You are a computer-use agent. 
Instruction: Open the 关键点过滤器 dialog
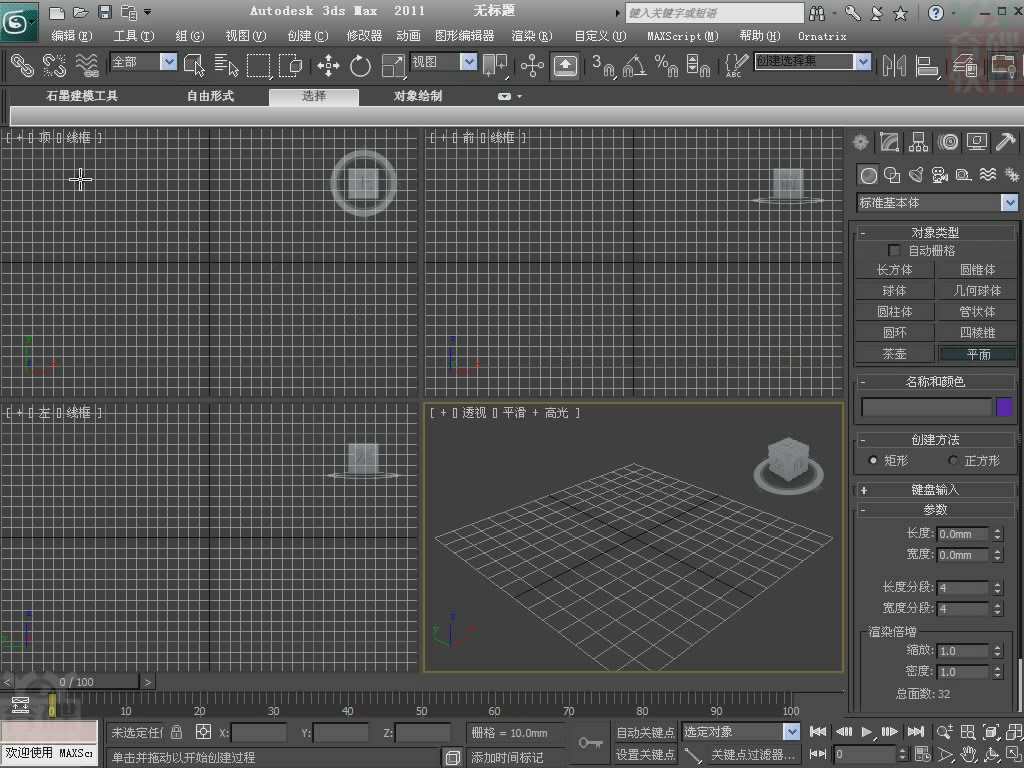pyautogui.click(x=753, y=755)
